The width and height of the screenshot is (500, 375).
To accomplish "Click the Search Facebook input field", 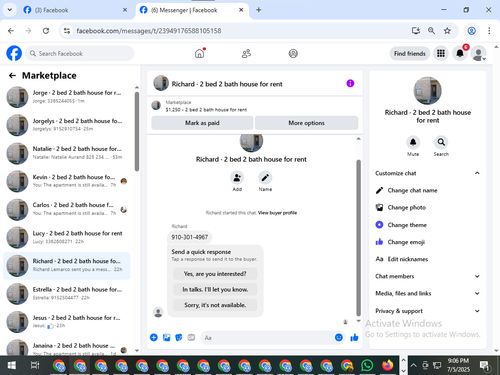I will pyautogui.click(x=80, y=53).
